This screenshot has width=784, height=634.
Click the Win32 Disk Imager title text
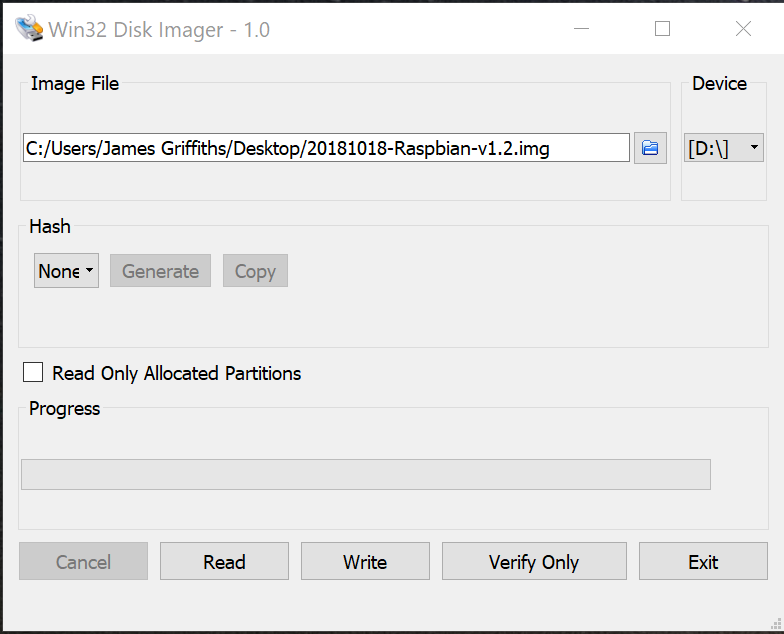click(x=159, y=30)
